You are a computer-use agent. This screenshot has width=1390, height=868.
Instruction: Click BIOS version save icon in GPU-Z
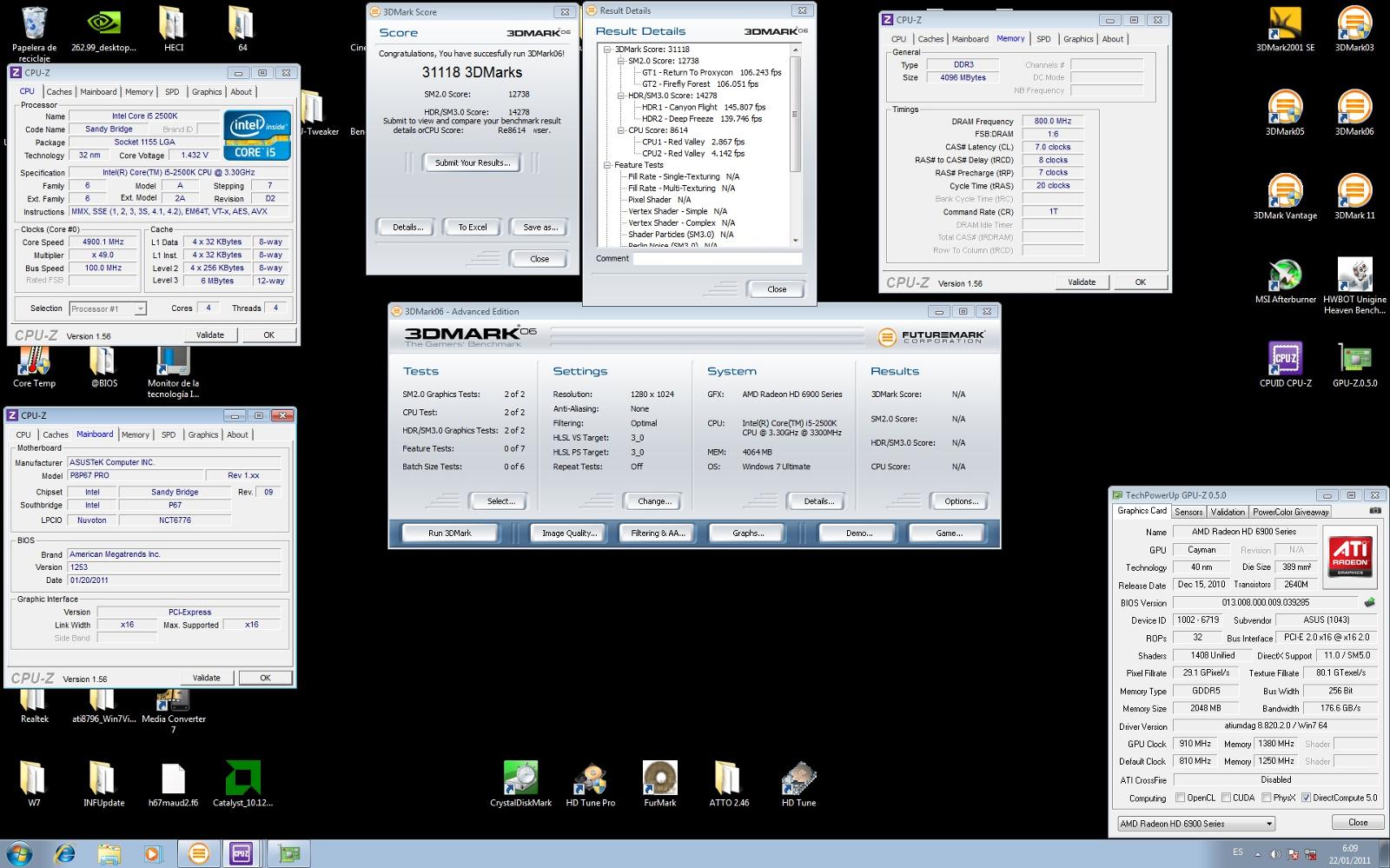tap(1369, 602)
